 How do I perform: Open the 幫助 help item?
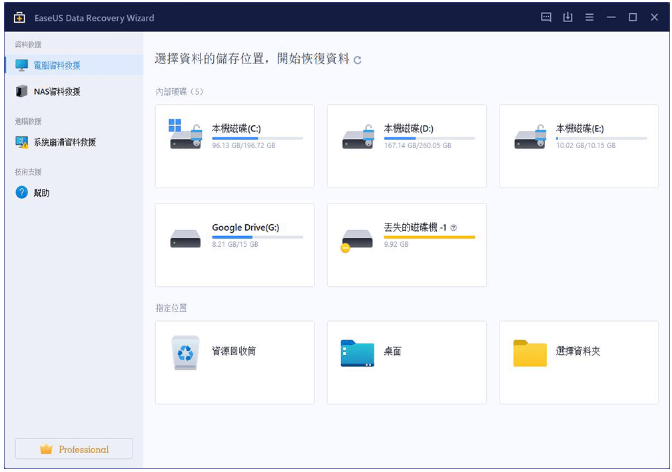(40, 192)
